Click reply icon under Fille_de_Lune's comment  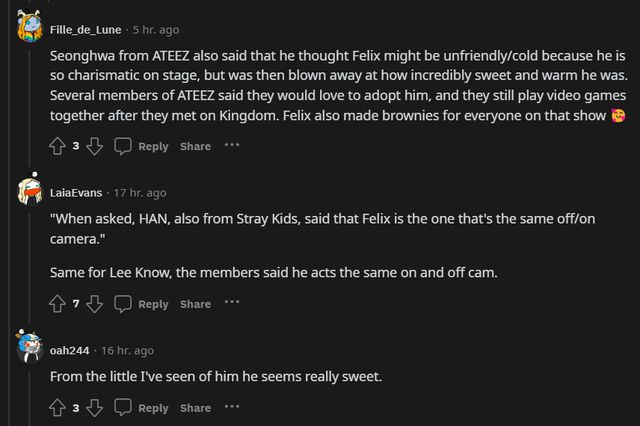123,146
